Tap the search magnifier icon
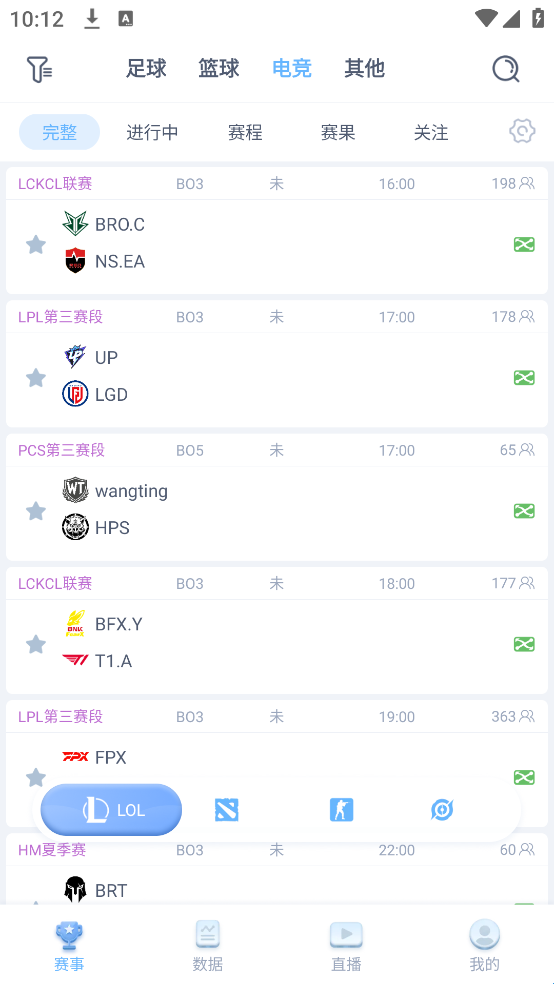554x984 pixels. pos(506,69)
